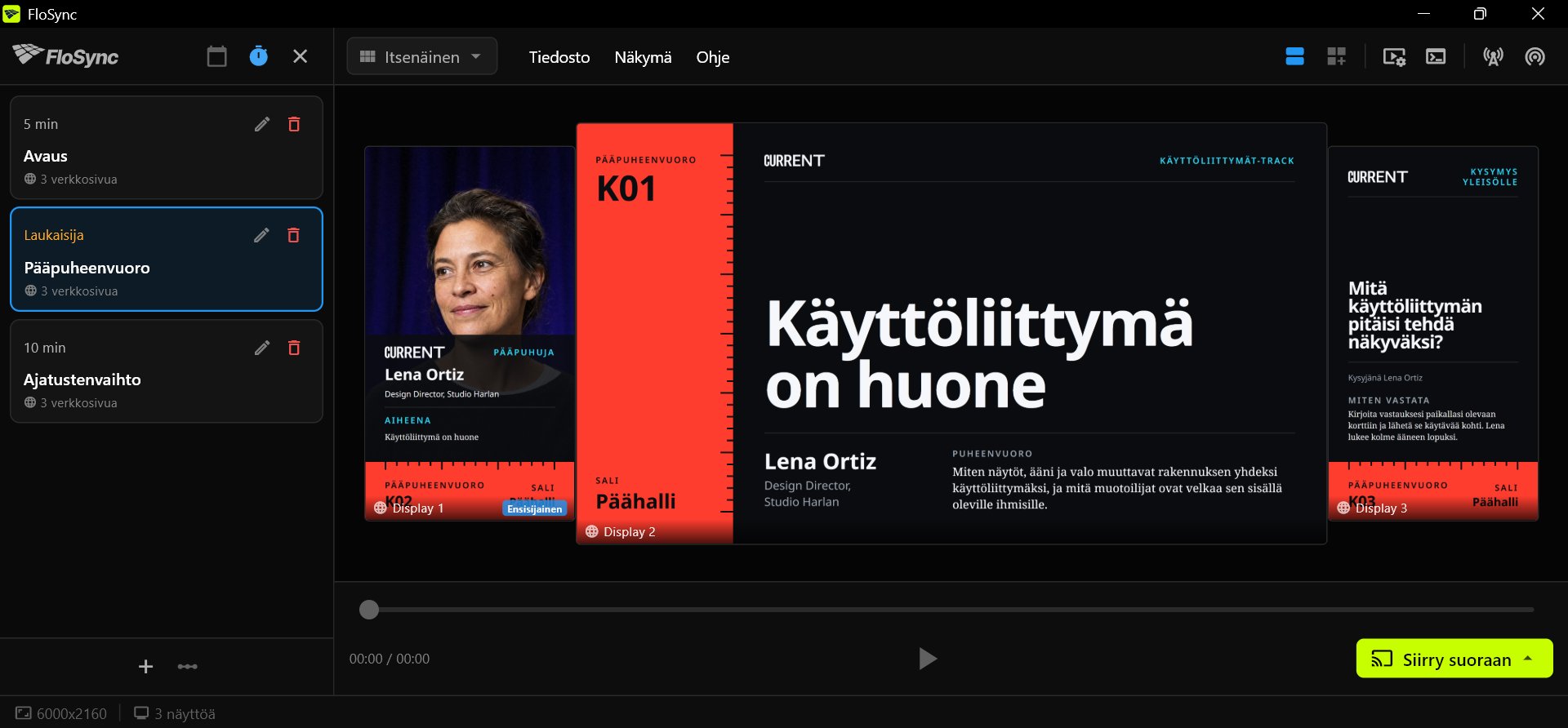This screenshot has height=728, width=1568.
Task: Switch to the add-grid layout view
Action: 1336,56
